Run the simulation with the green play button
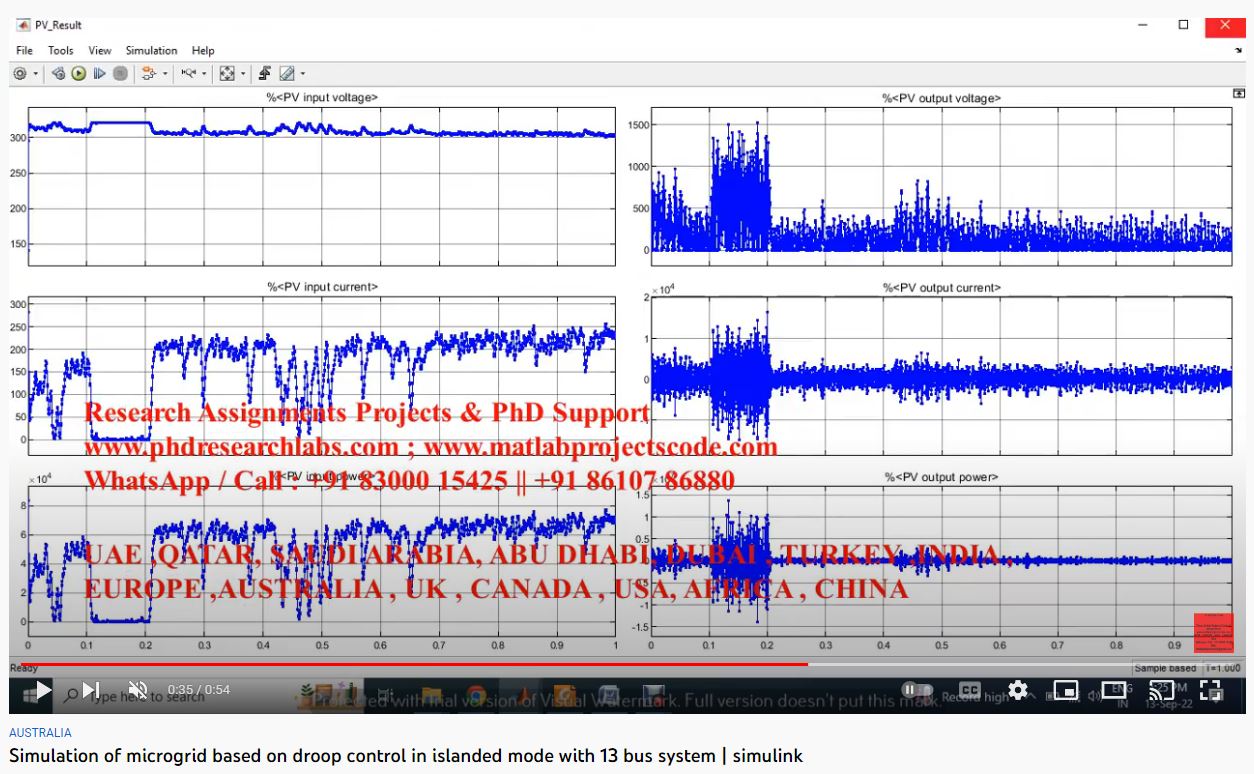This screenshot has width=1254, height=774. click(x=78, y=73)
